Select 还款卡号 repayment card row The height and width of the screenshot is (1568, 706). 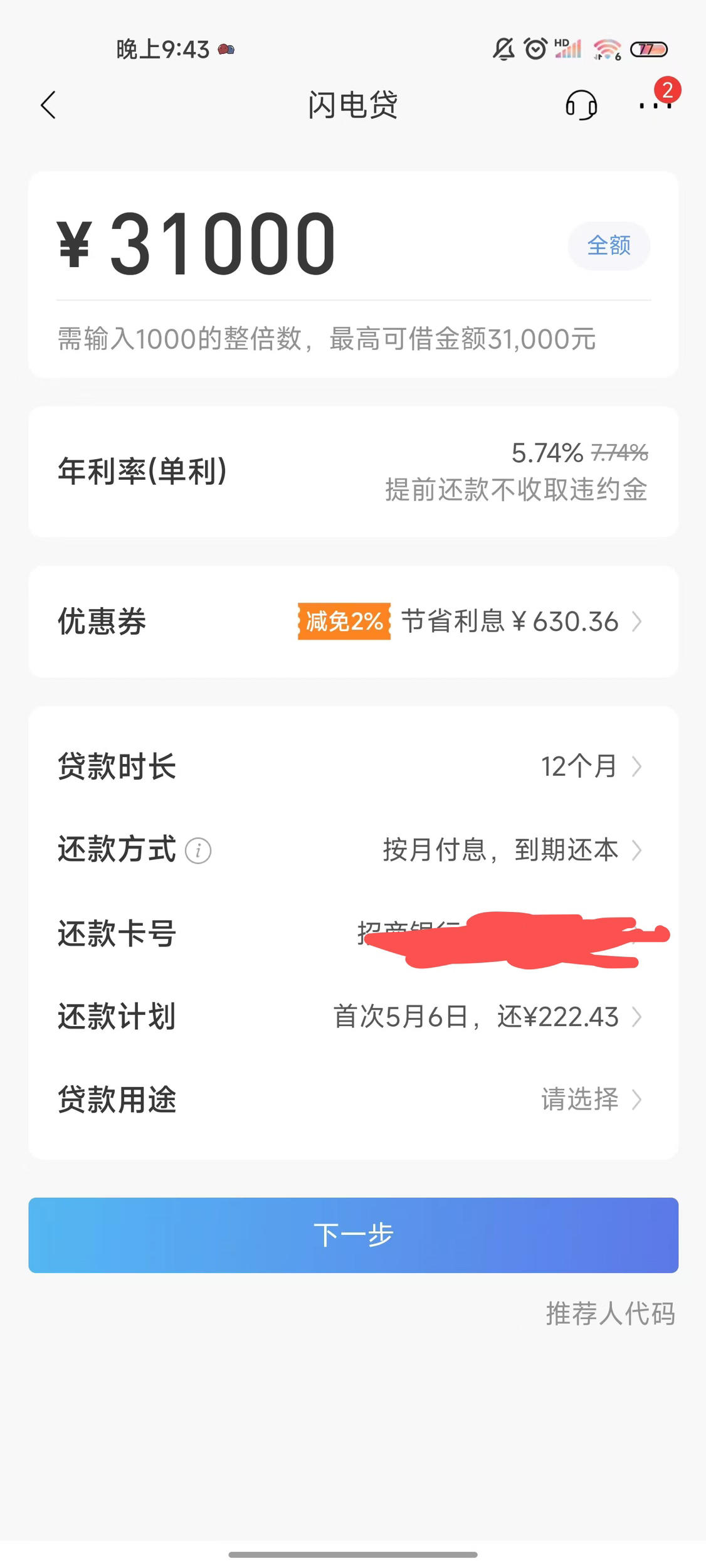[x=353, y=933]
